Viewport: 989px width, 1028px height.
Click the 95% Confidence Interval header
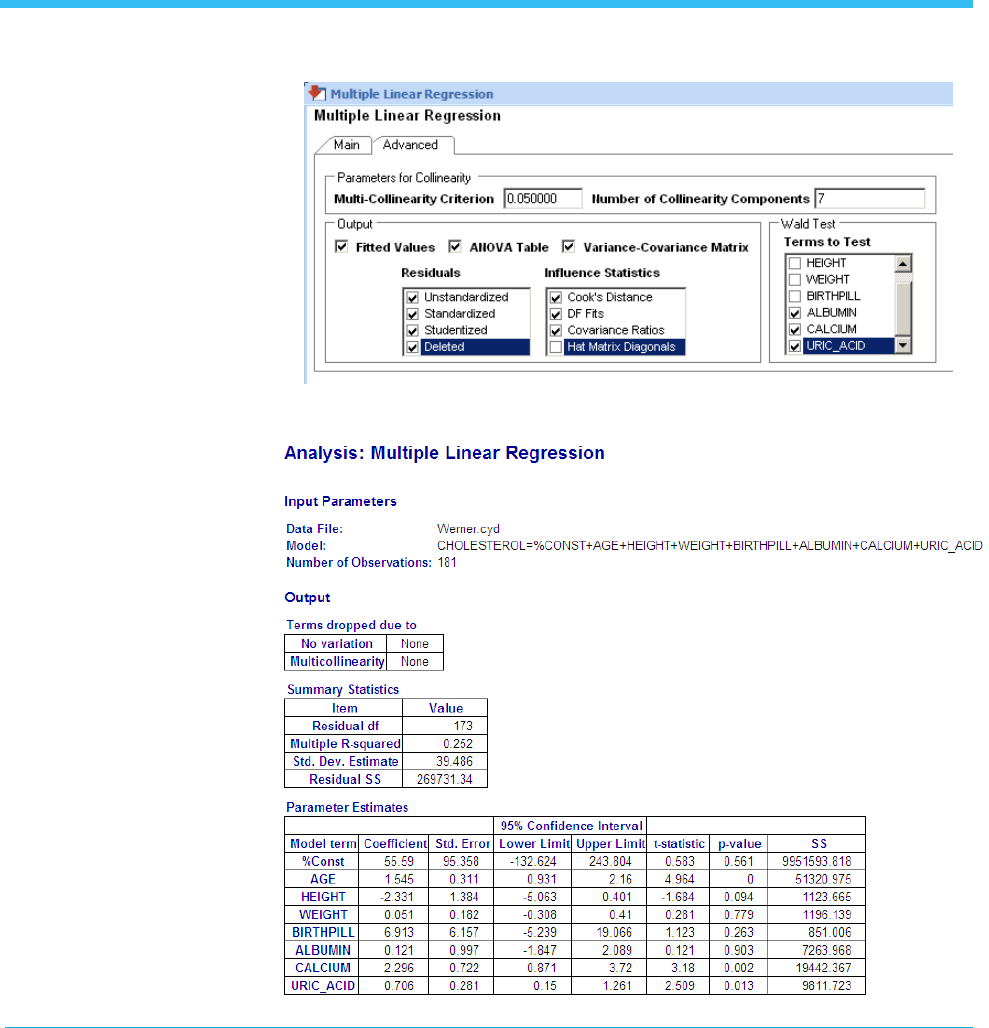[x=572, y=826]
